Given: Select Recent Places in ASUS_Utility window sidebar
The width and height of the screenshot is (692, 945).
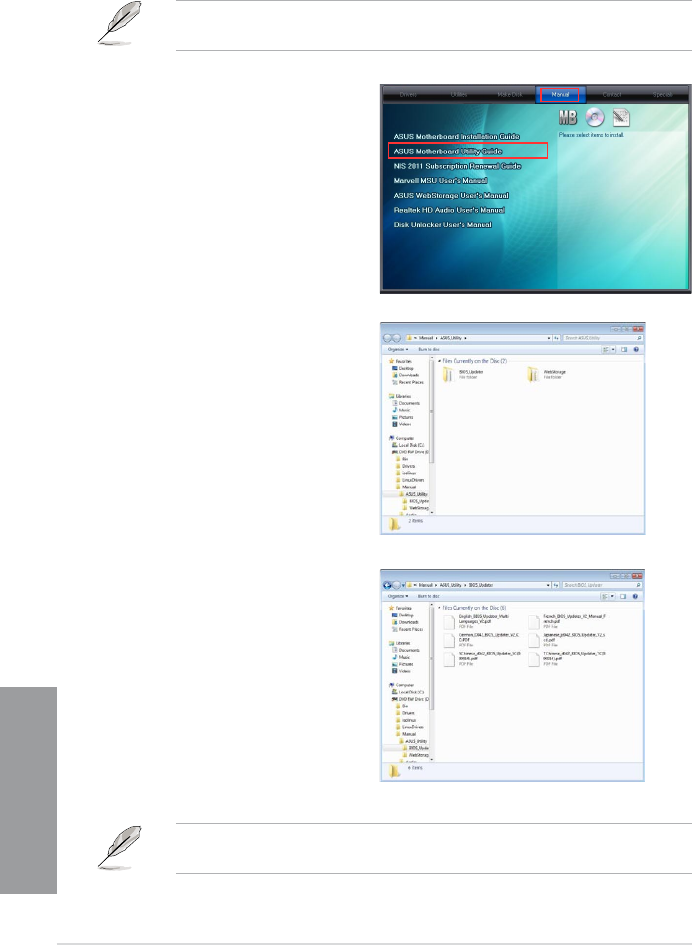Looking at the screenshot, I should [407, 382].
